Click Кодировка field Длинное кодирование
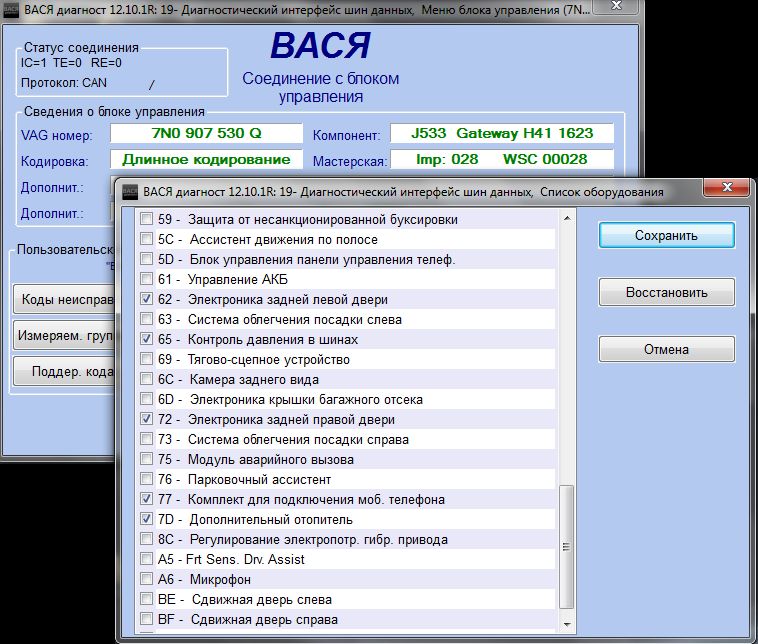Screen dimensions: 758x644 [x=206, y=159]
